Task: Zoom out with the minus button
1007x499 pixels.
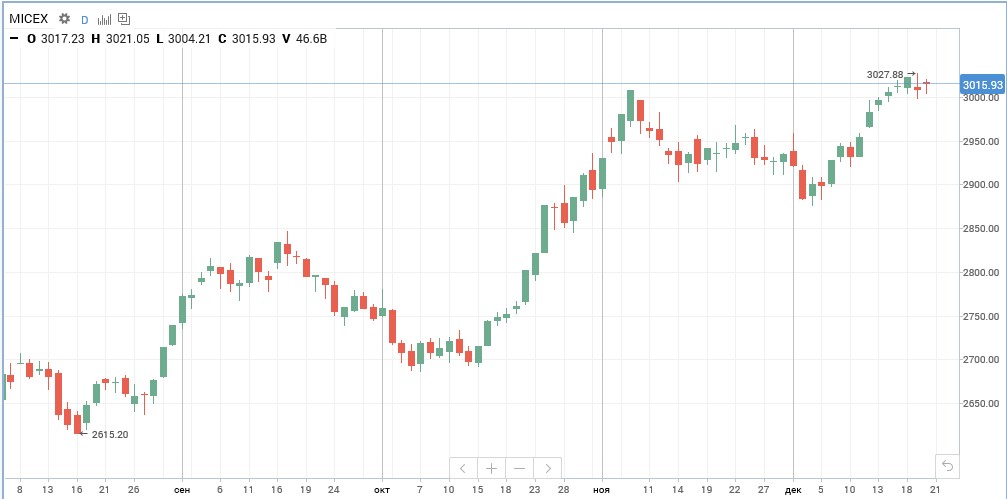Action: pyautogui.click(x=519, y=468)
